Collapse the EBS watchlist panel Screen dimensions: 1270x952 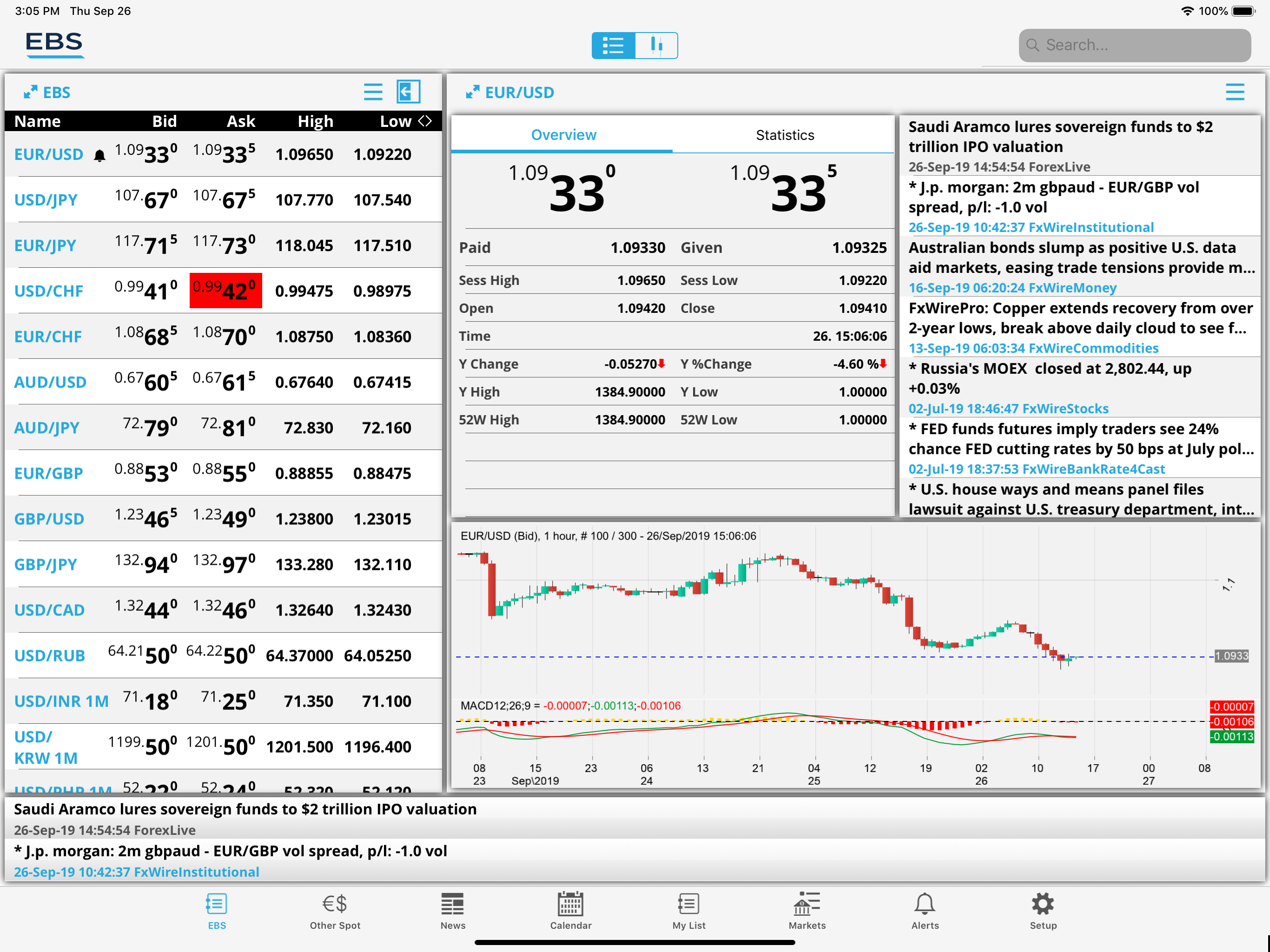408,92
